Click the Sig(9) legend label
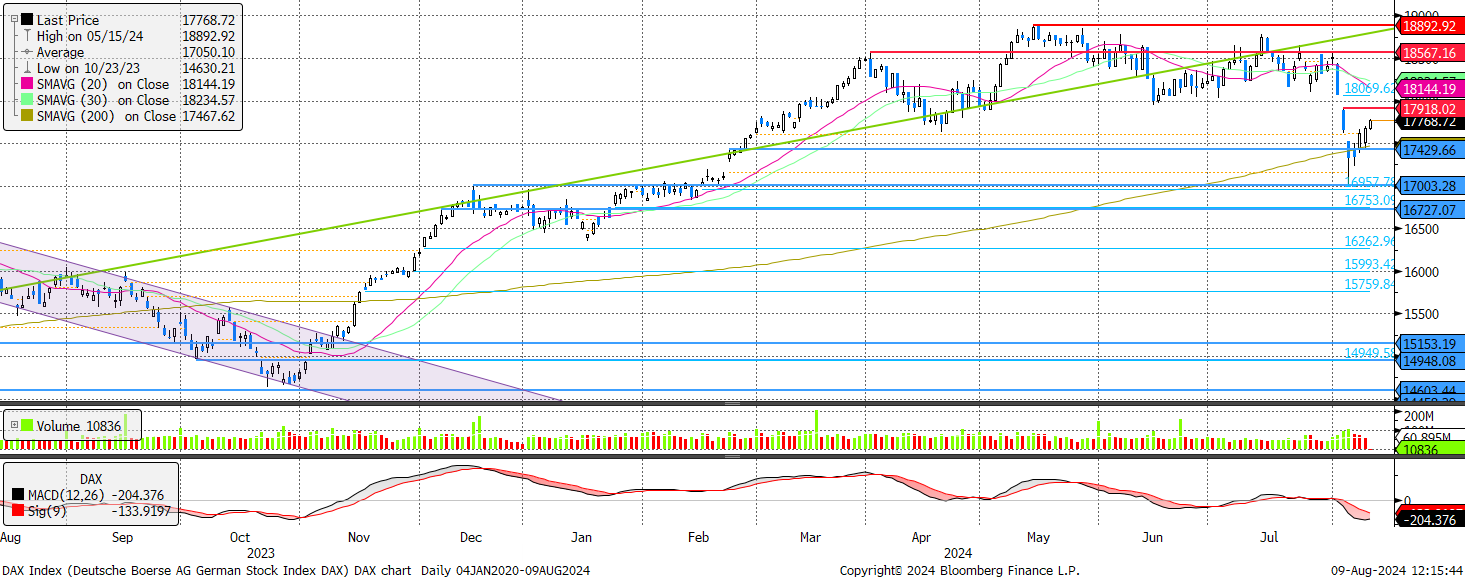 tap(49, 512)
